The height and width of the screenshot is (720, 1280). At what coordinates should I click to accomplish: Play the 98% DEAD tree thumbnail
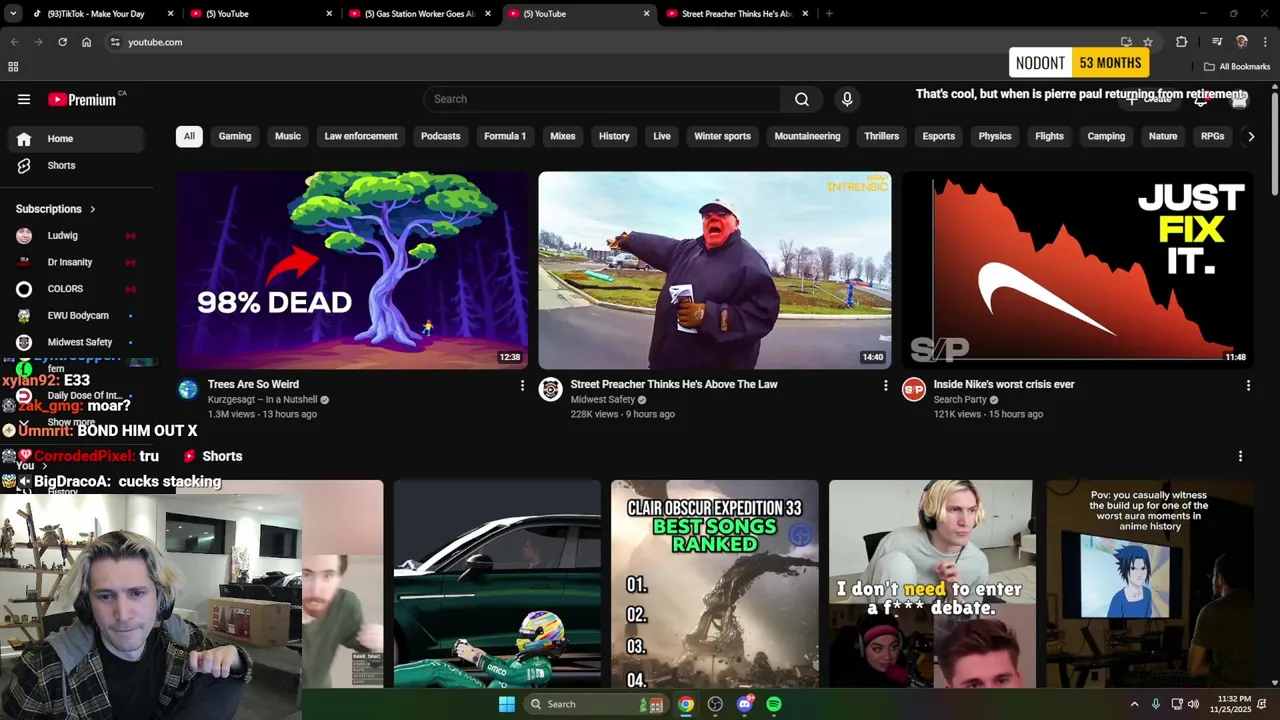(352, 270)
